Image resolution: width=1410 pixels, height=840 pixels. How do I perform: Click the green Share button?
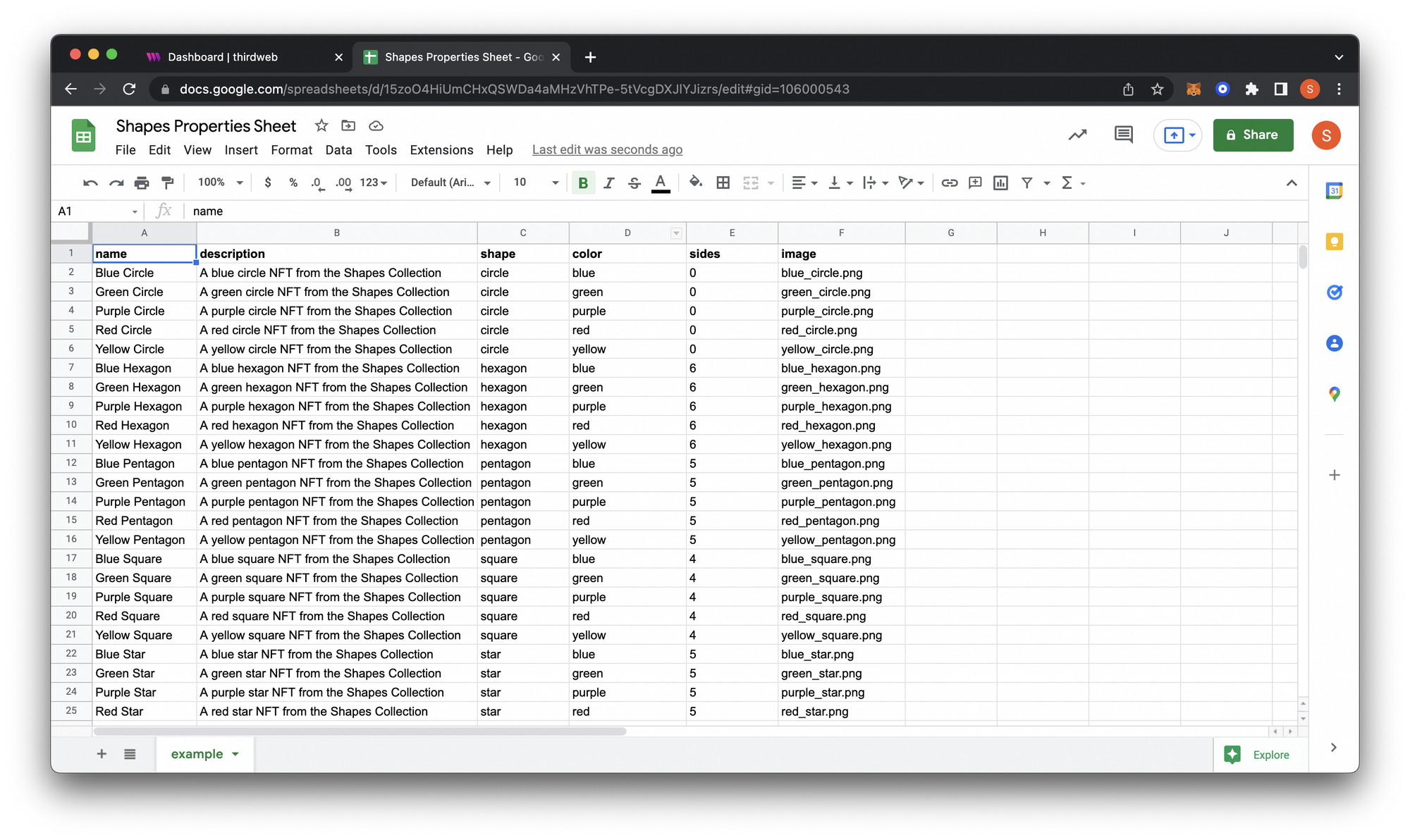[x=1253, y=135]
